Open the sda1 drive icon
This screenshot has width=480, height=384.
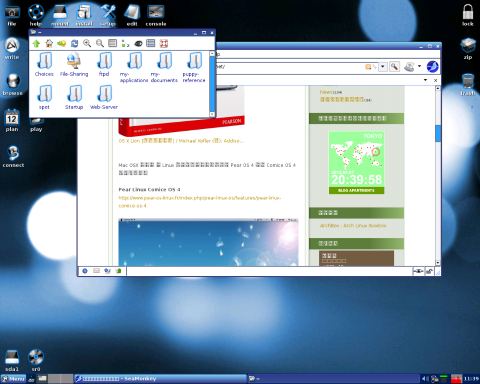click(x=12, y=361)
